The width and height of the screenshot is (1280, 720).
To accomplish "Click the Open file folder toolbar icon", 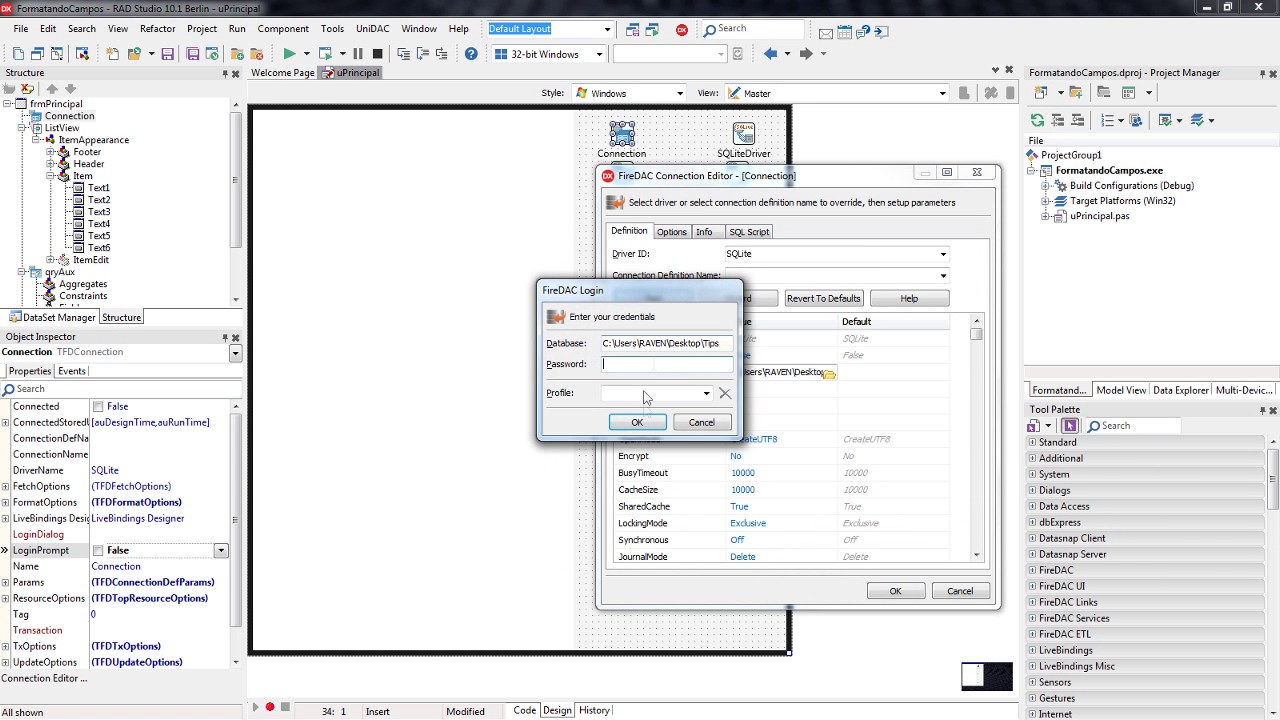I will coord(135,54).
